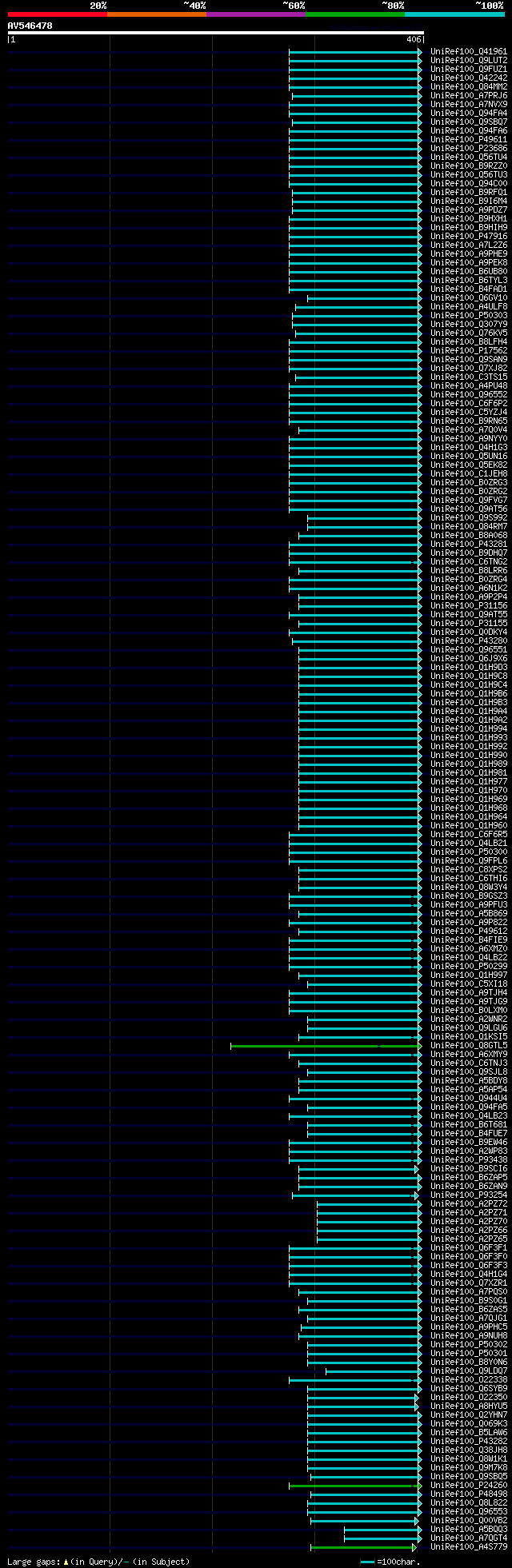The image size is (512, 1568).
Task: Select label UniRef100_B4FAD1
Action: click(x=469, y=289)
